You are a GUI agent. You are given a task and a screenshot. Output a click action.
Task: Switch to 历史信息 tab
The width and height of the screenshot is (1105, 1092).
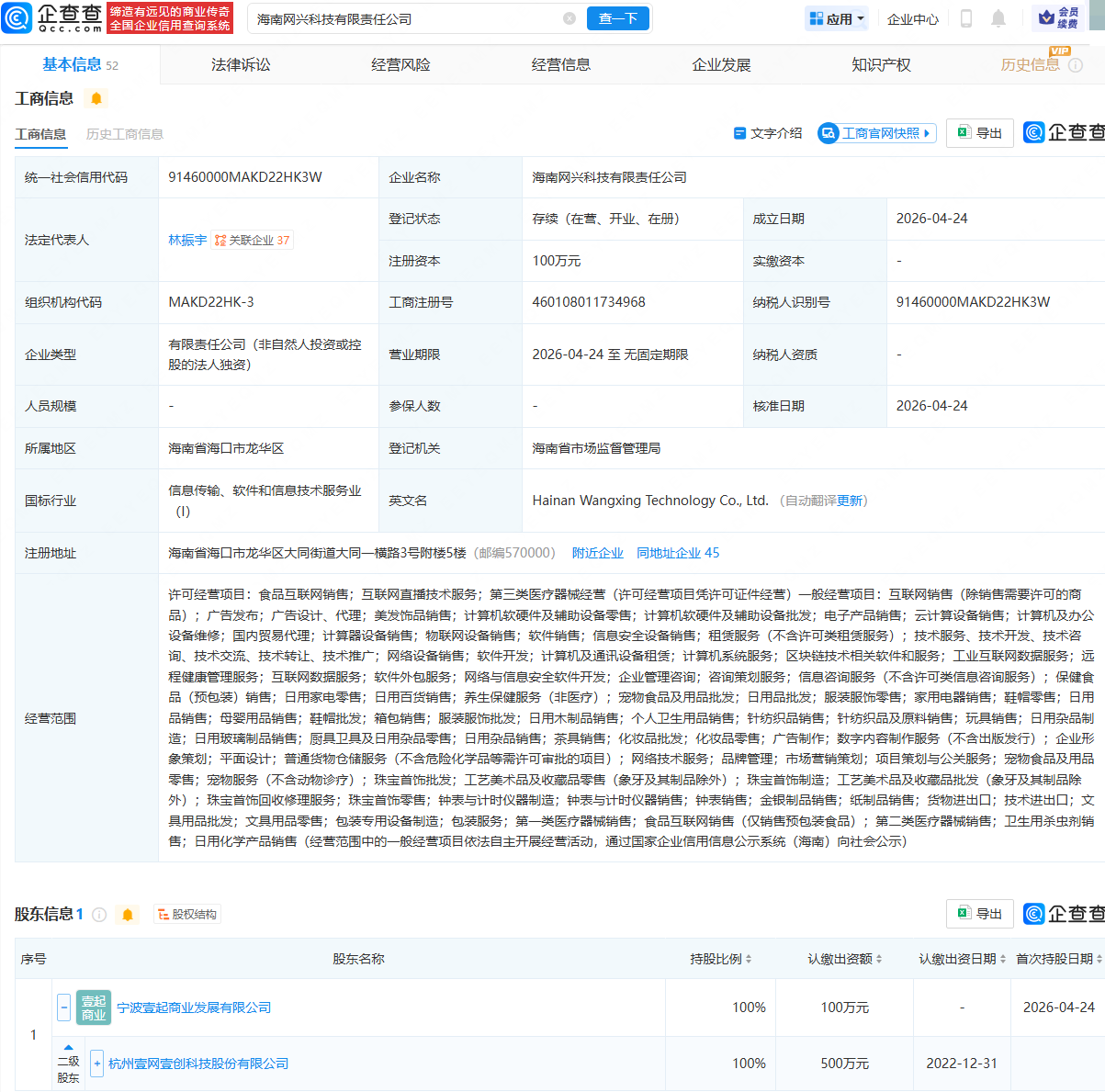(x=1030, y=64)
